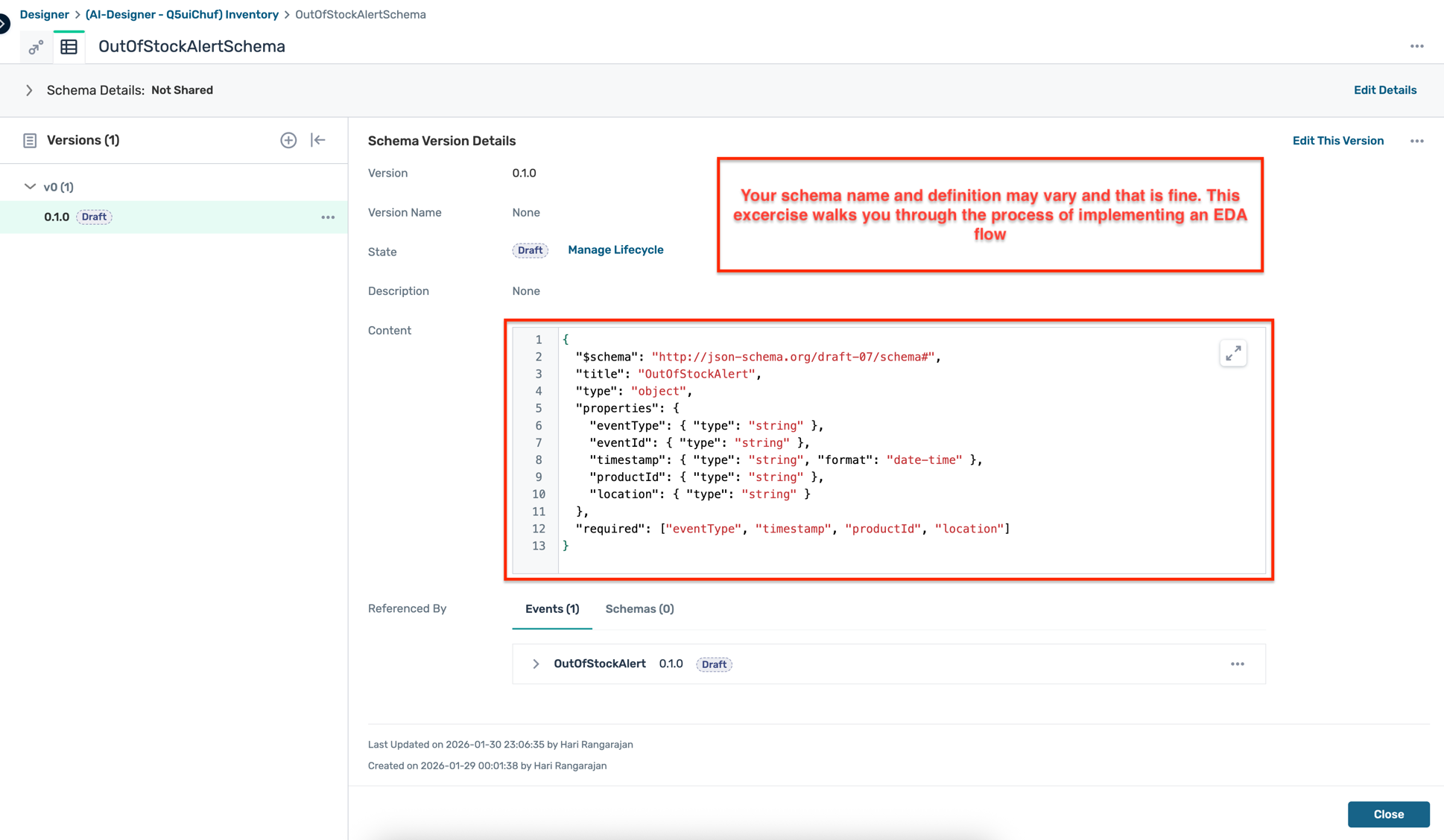Expand the schema content editor to fullscreen
The height and width of the screenshot is (840, 1444).
[x=1233, y=353]
